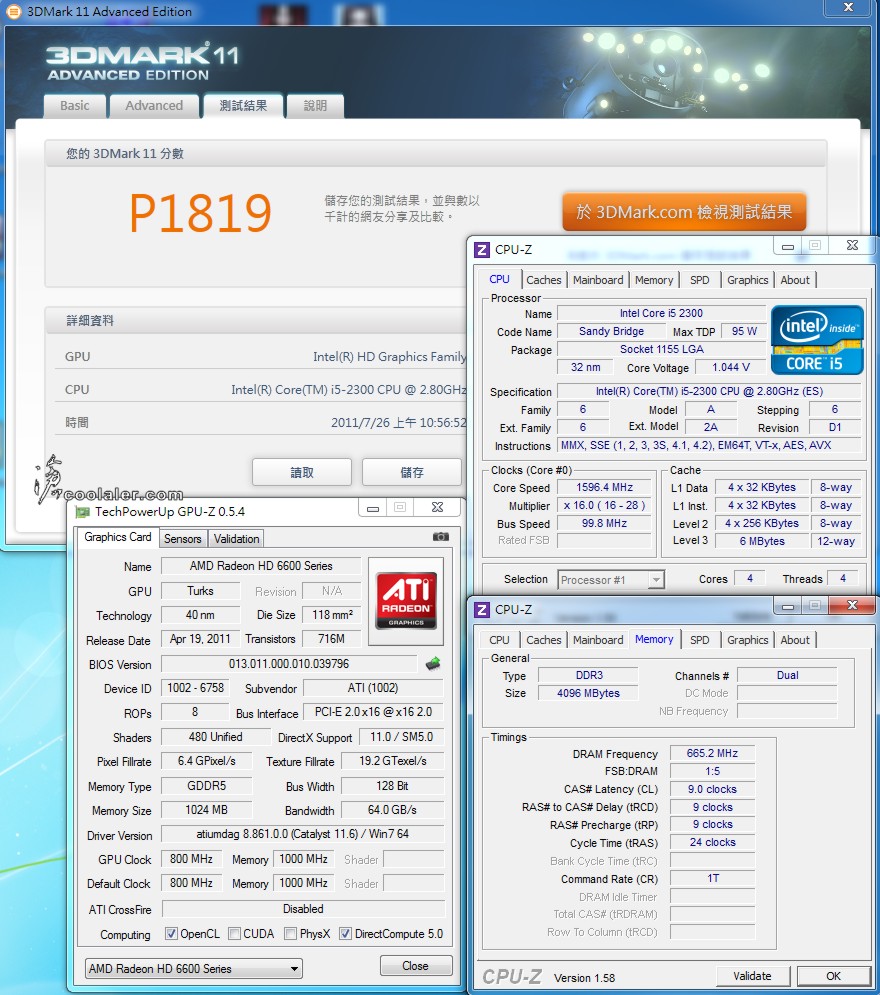Click the BIOS save chip icon in GPU-Z
The height and width of the screenshot is (995, 880).
[433, 664]
